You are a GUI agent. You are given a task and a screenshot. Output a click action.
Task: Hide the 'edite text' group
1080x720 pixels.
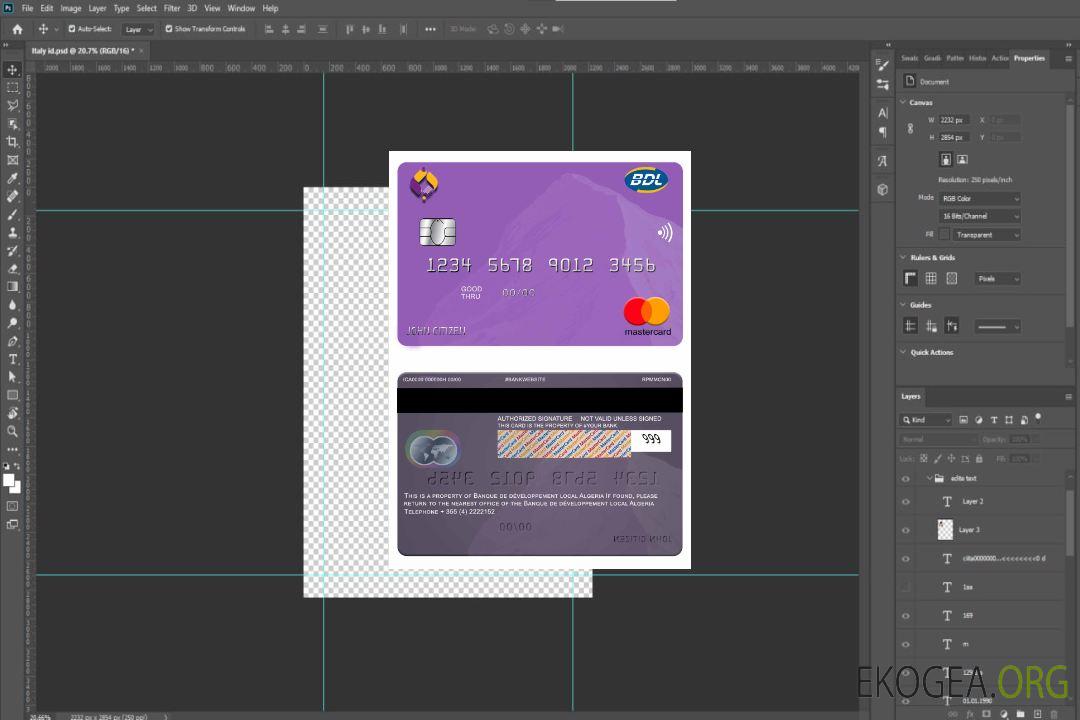pyautogui.click(x=906, y=479)
